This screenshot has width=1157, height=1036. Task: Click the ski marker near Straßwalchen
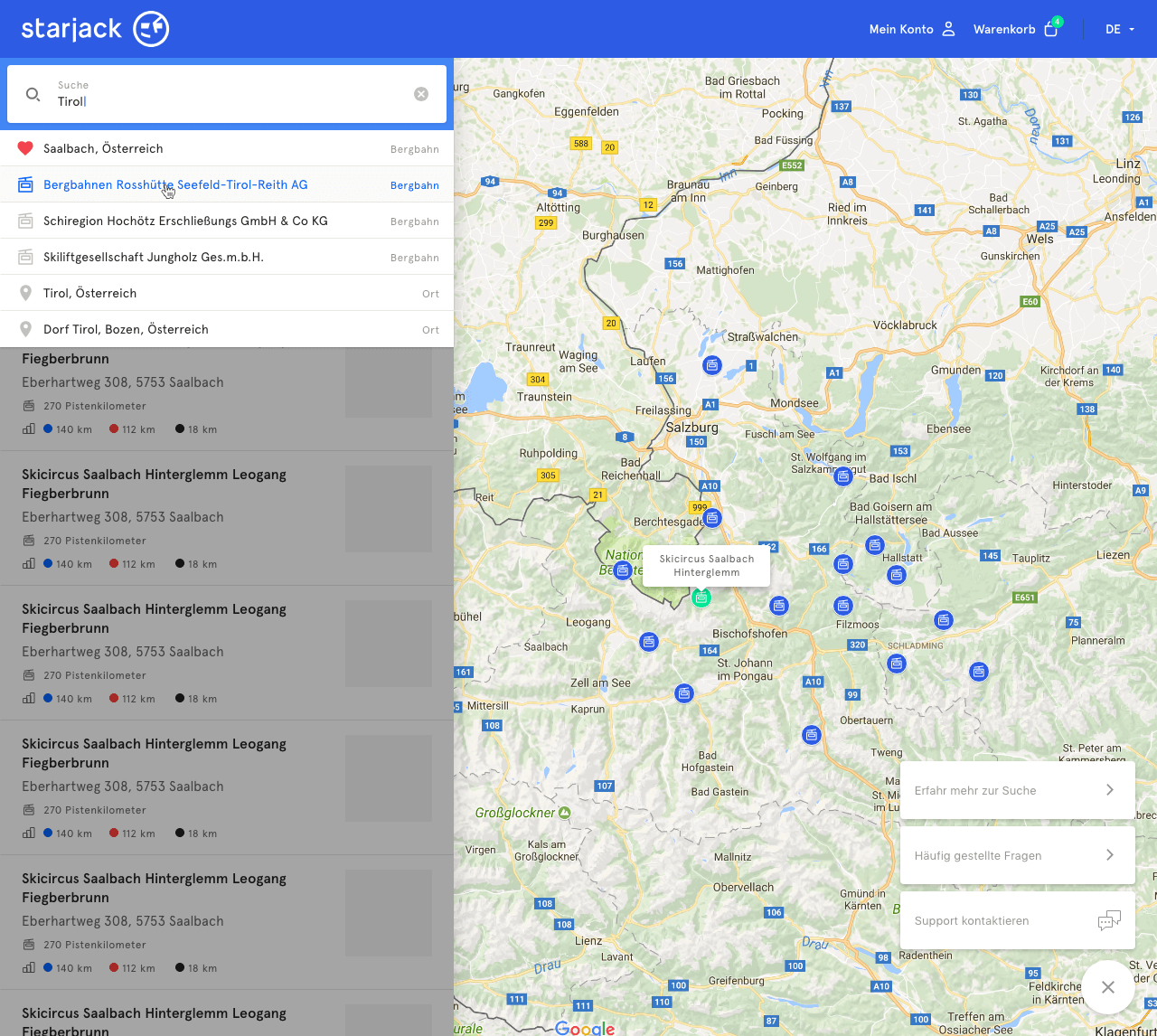tap(712, 365)
